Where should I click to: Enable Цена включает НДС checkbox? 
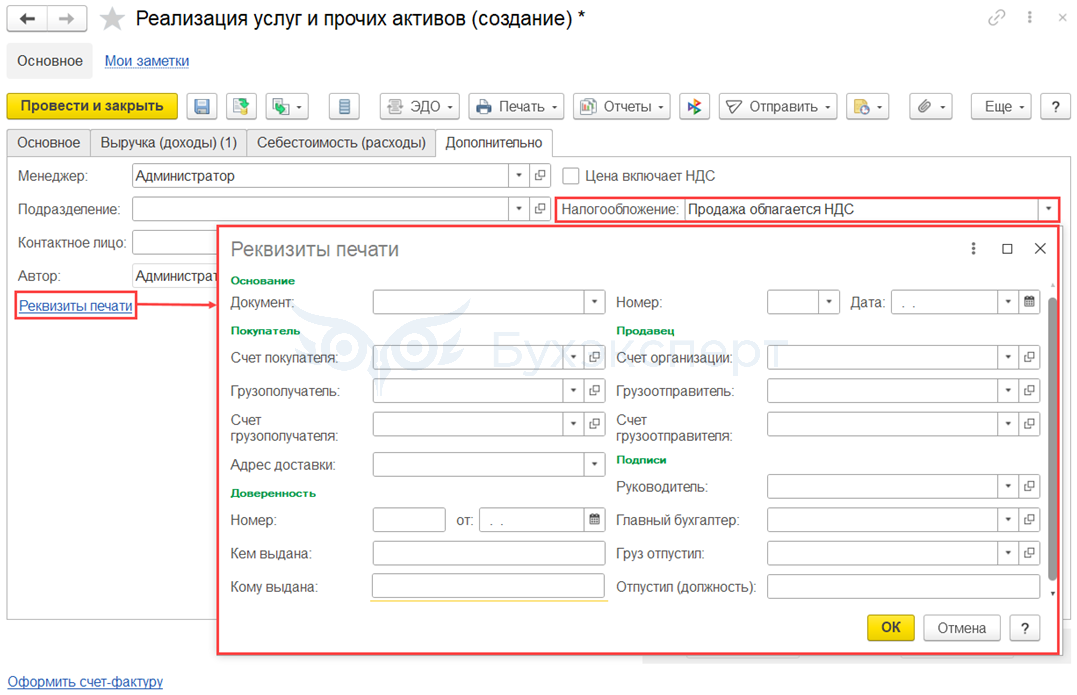point(571,176)
